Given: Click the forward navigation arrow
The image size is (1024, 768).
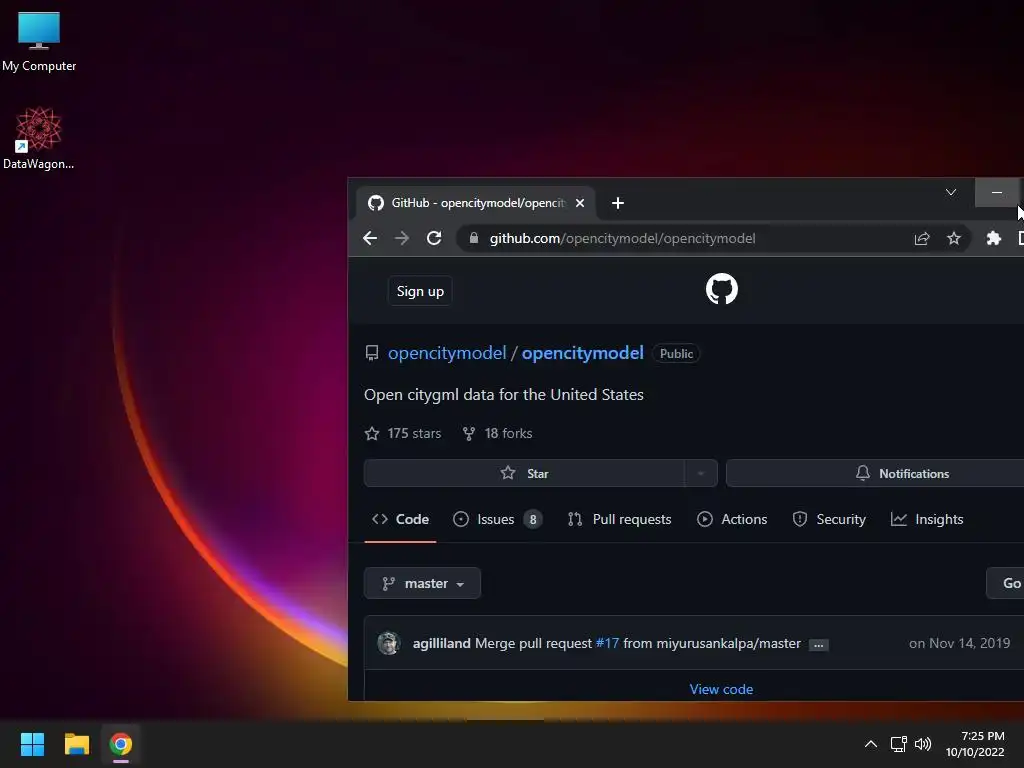Looking at the screenshot, I should pyautogui.click(x=402, y=238).
